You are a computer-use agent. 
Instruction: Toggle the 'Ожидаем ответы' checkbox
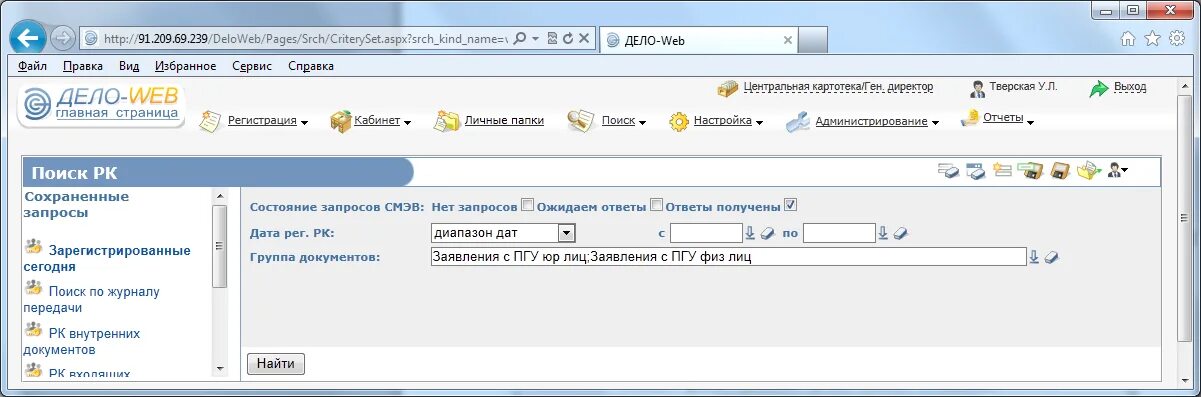[x=656, y=206]
